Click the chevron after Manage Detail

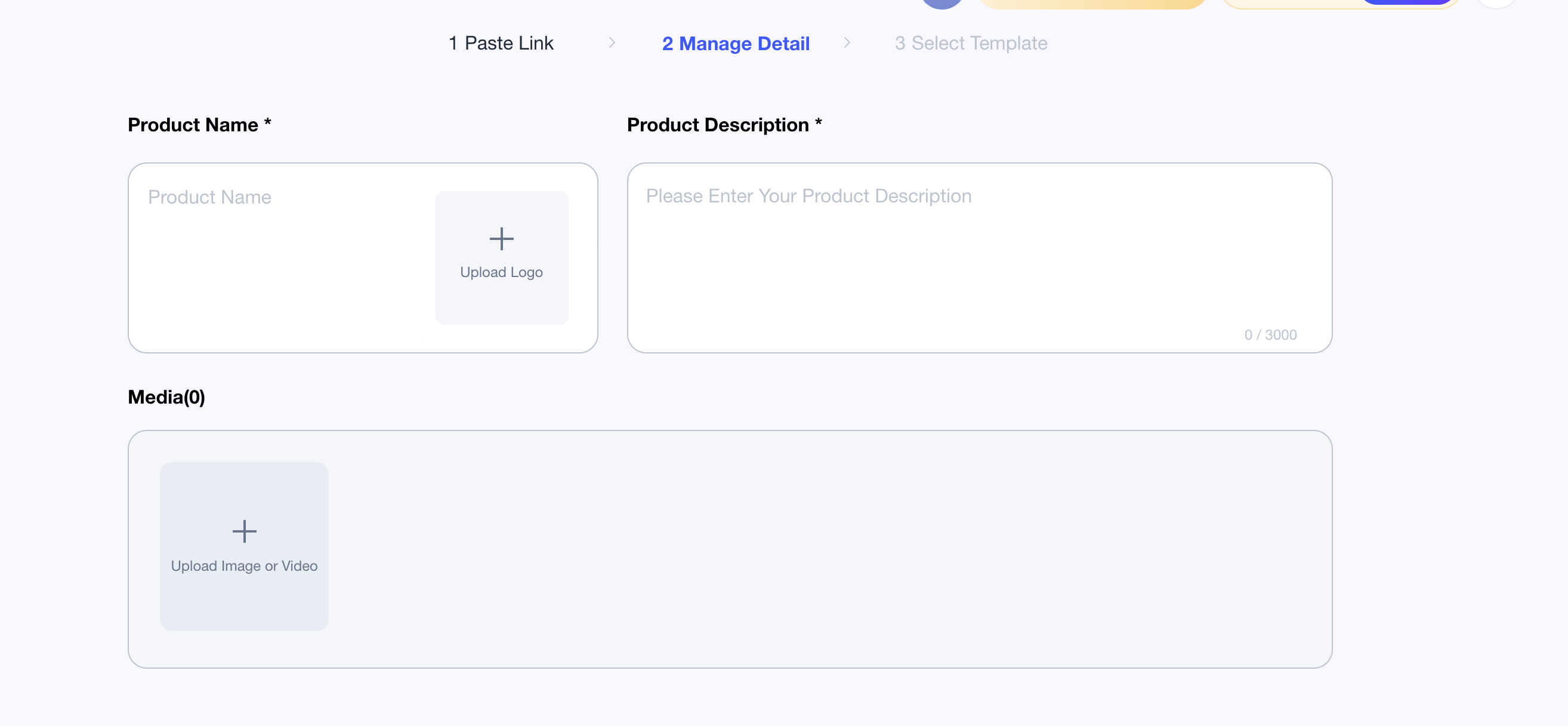pos(847,42)
